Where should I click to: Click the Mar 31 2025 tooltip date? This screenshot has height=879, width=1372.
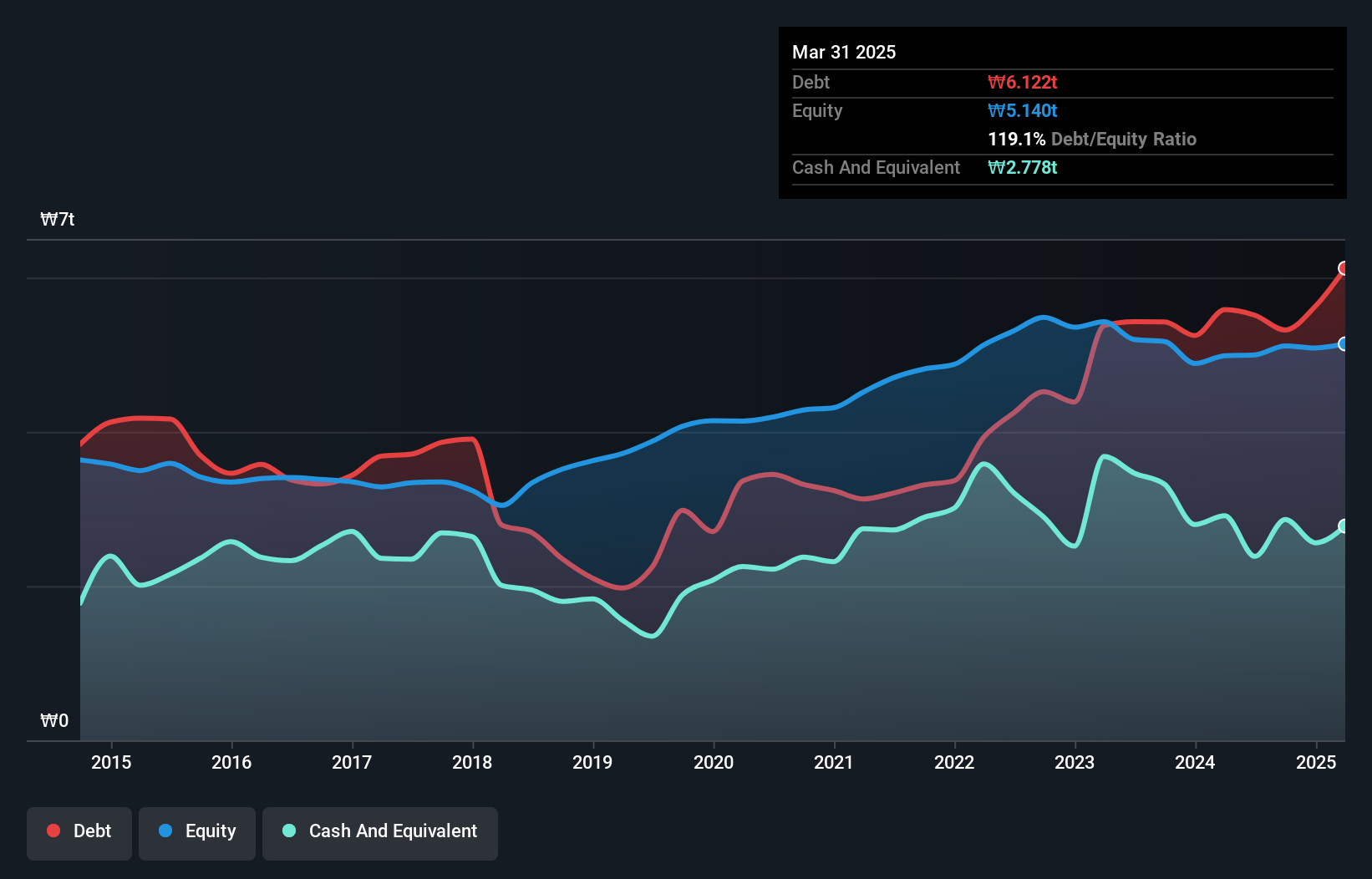844,52
